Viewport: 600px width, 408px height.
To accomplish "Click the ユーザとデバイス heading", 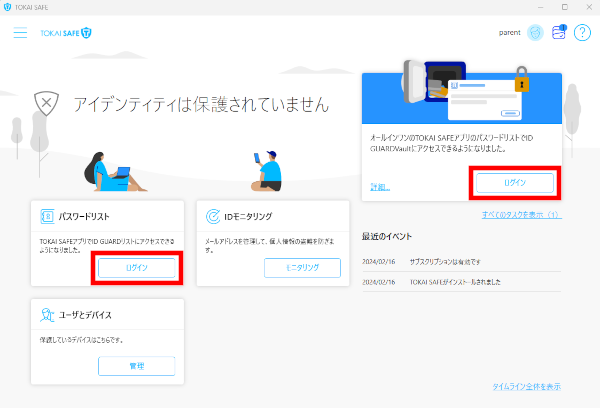I will click(85, 315).
